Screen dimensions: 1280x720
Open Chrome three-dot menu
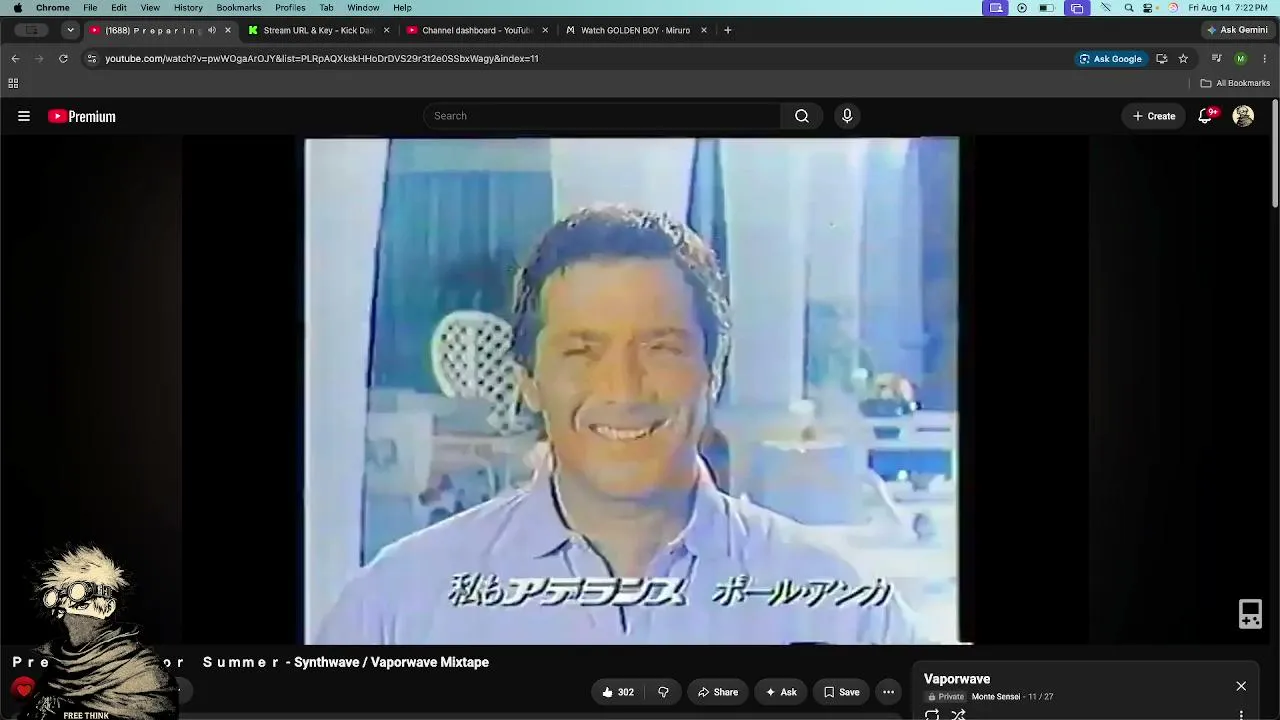(x=1265, y=59)
